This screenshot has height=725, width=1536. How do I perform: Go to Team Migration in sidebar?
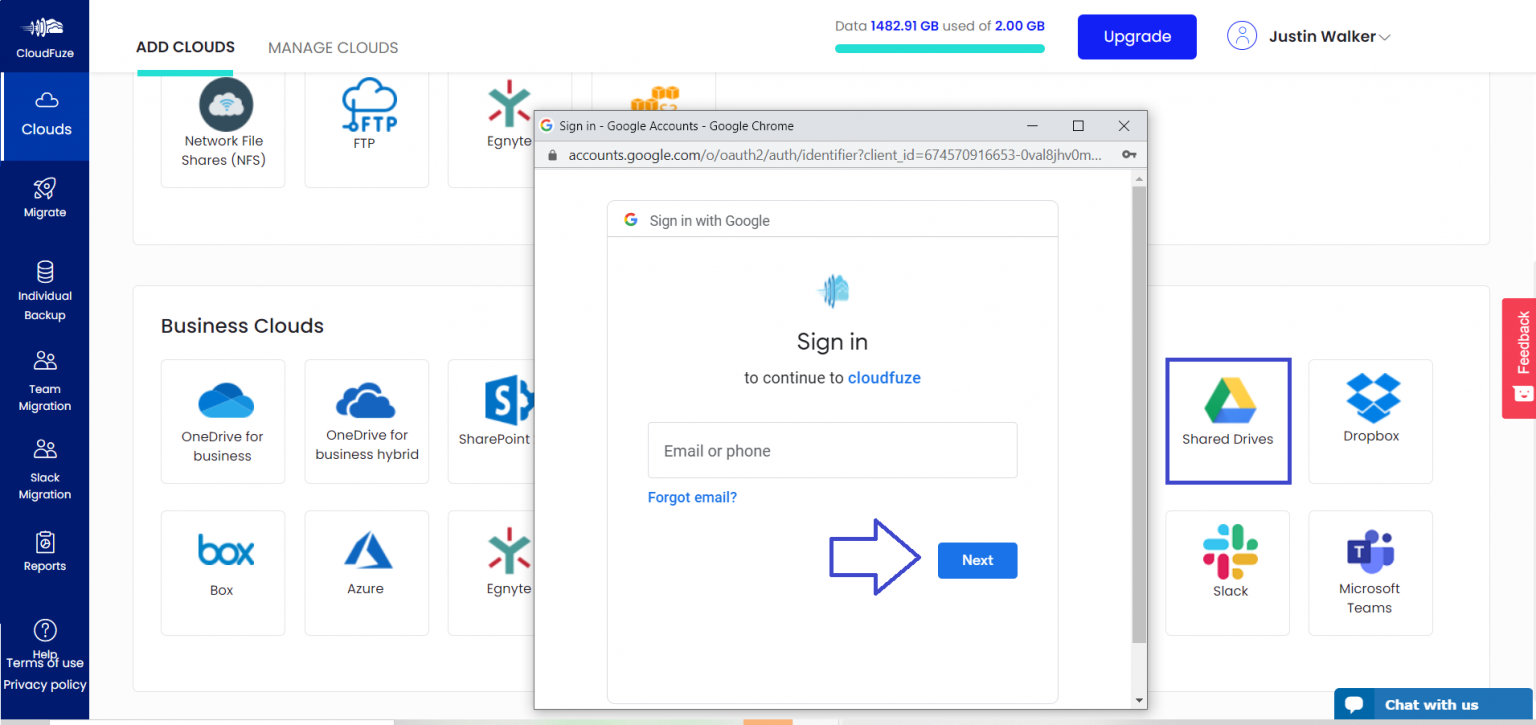(44, 380)
